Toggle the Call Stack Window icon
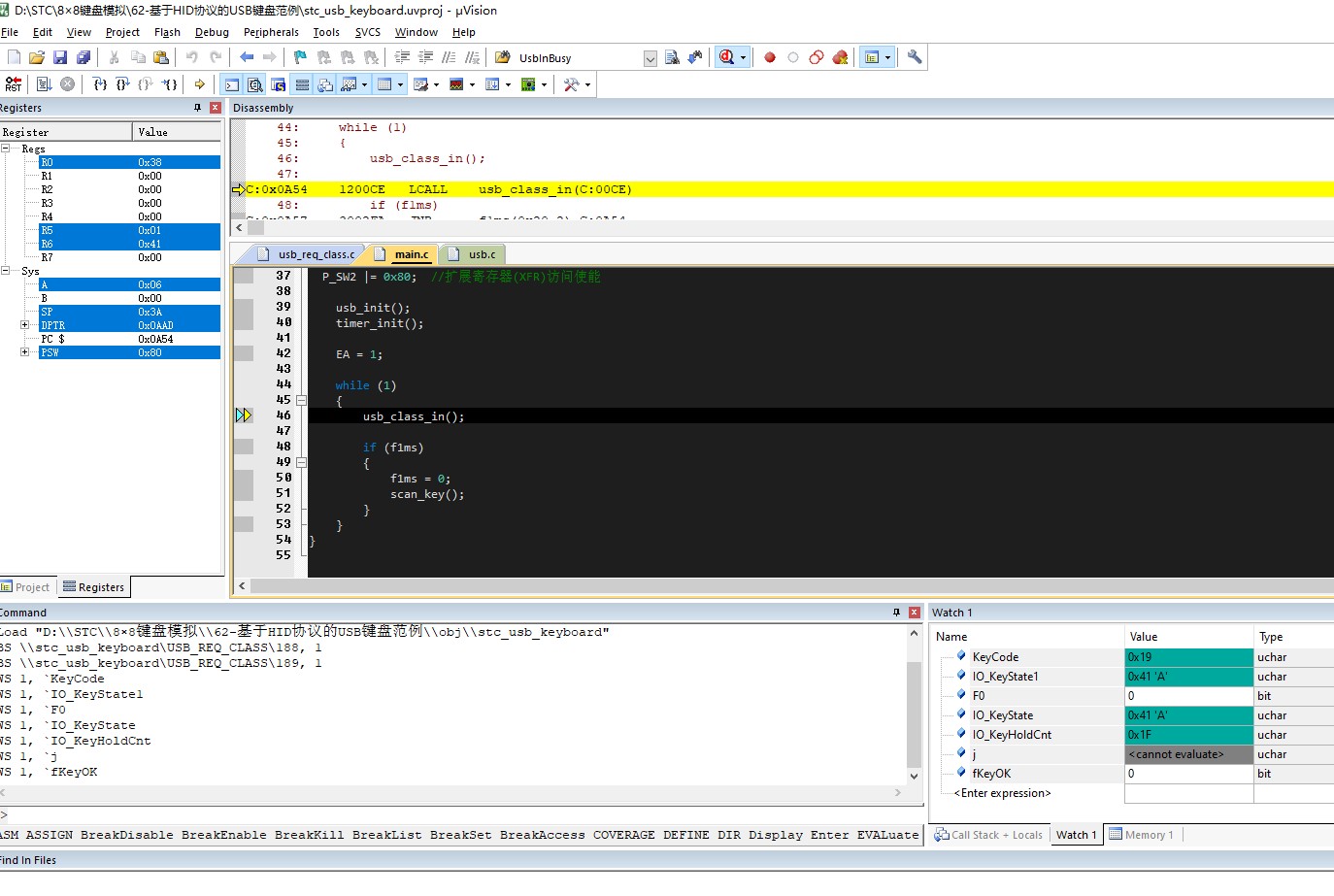This screenshot has height=896, width=1334. pyautogui.click(x=325, y=84)
